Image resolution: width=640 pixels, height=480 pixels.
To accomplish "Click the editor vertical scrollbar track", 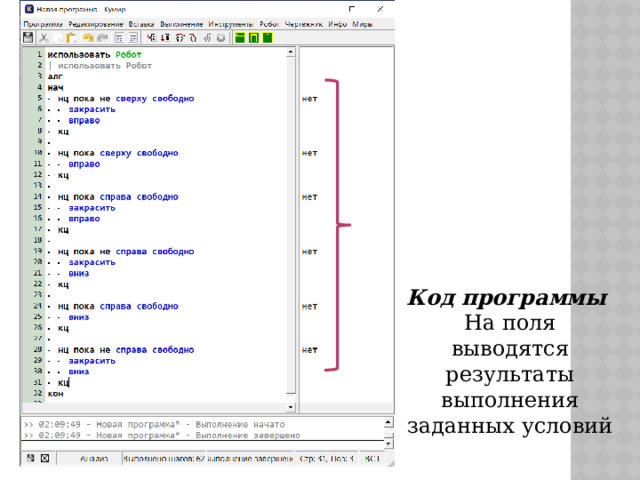I will click(291, 224).
